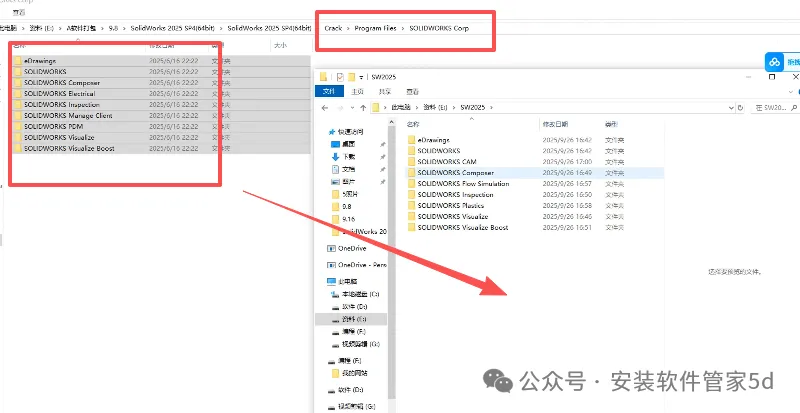Open the 文件 tab in SW2025 window
800x413 pixels.
[x=329, y=92]
